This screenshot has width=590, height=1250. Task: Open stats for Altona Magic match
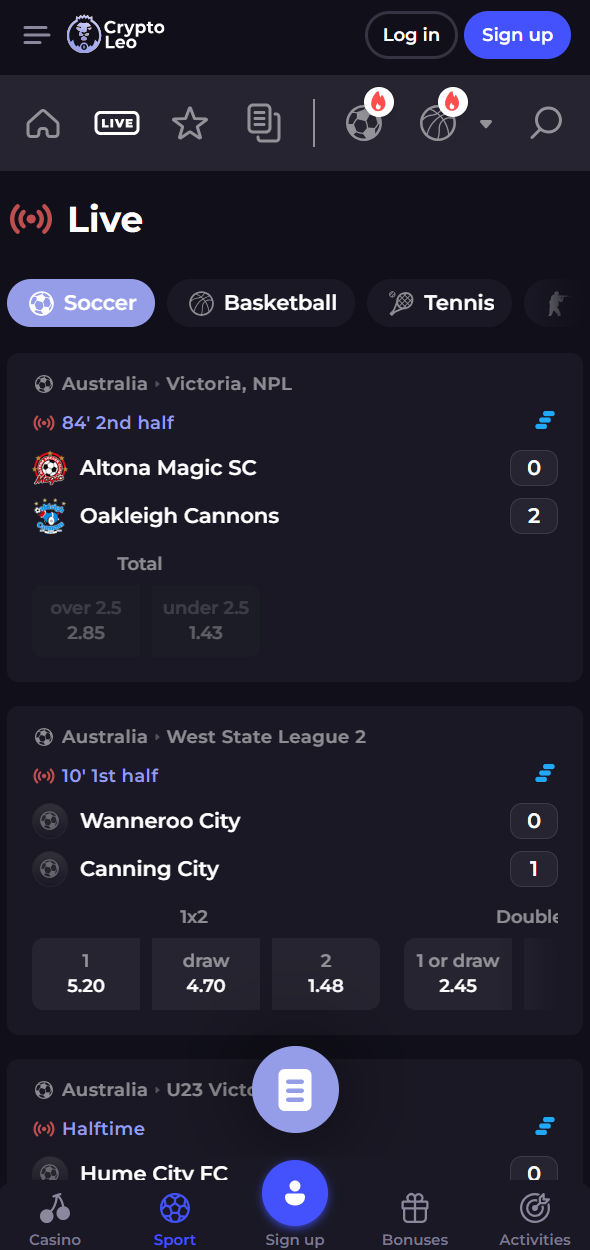[545, 421]
